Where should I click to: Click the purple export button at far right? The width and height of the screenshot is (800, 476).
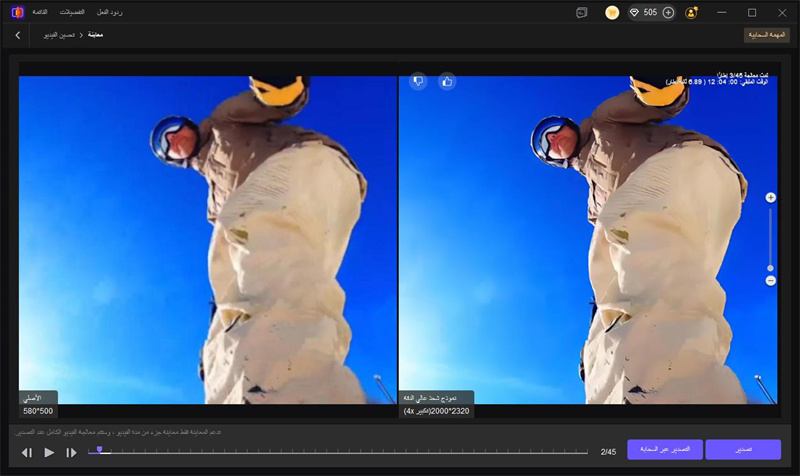click(x=743, y=450)
